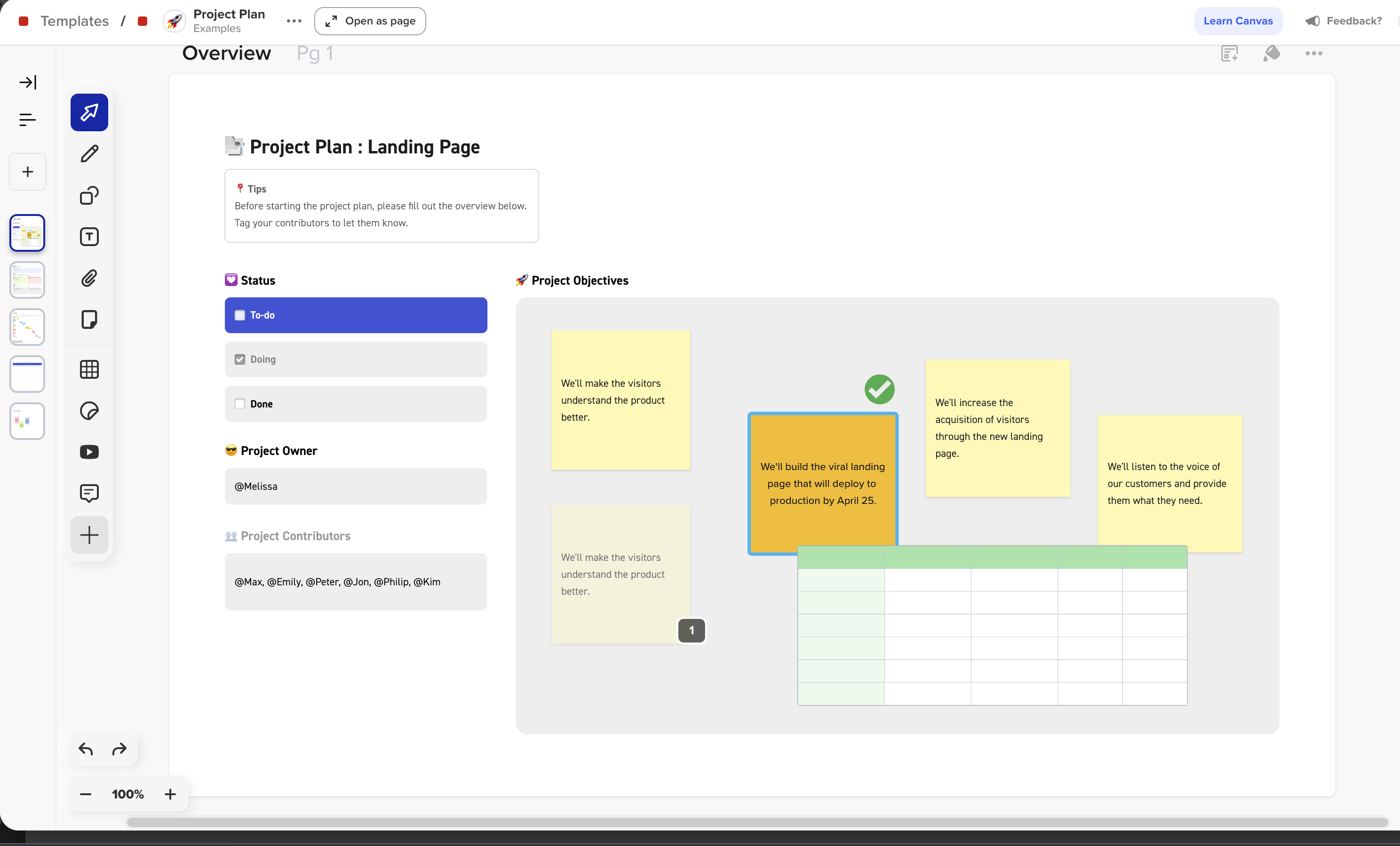Screen dimensions: 1400x846
Task: Click the paperclip attachment tool
Action: (89, 278)
